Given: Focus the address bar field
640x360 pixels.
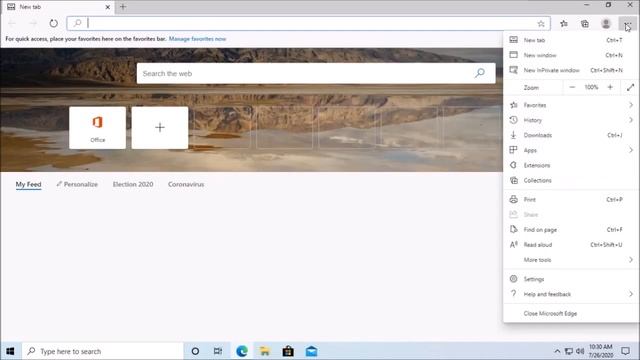Looking at the screenshot, I should tap(309, 23).
